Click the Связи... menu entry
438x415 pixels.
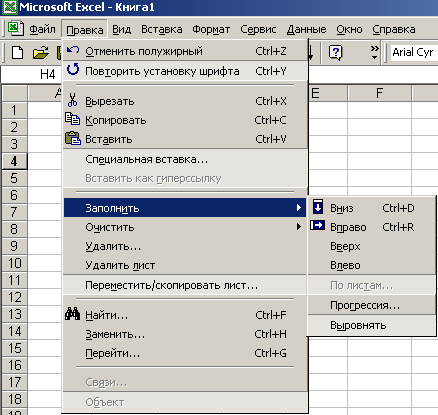(x=185, y=382)
